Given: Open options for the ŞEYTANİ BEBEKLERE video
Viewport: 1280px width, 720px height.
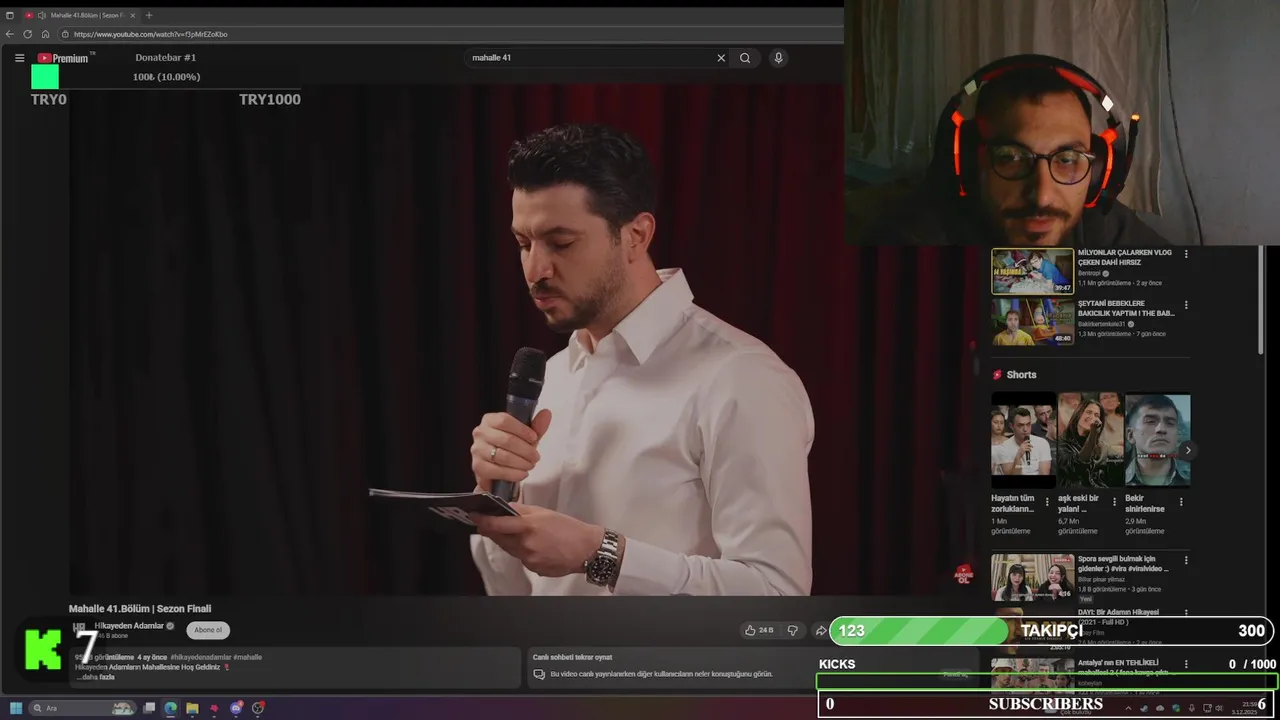Looking at the screenshot, I should pyautogui.click(x=1186, y=305).
